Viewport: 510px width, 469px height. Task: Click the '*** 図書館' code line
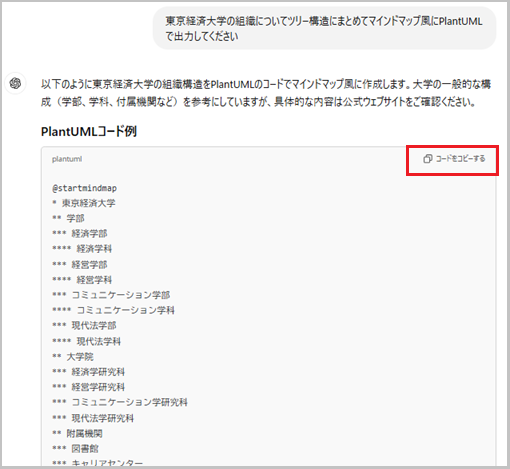point(75,449)
